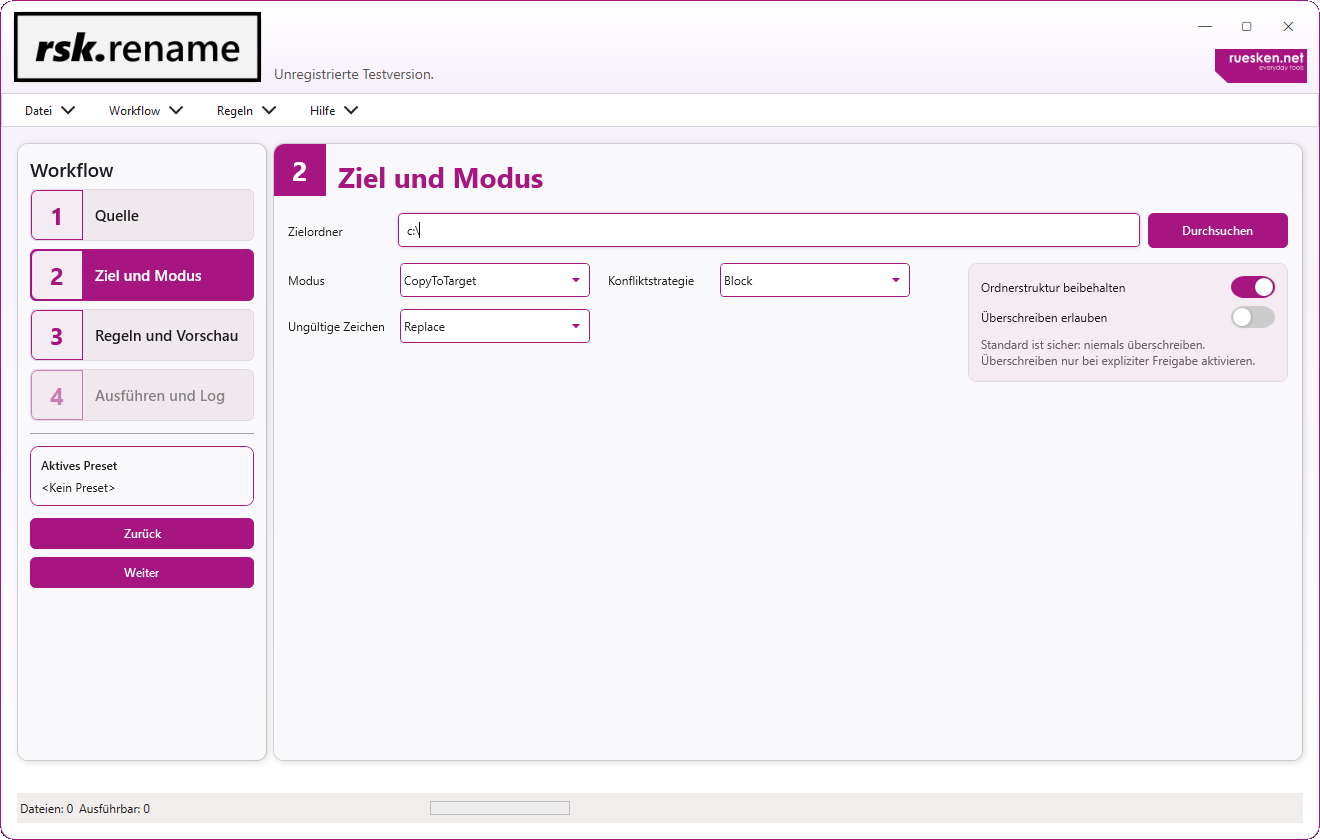Image resolution: width=1320 pixels, height=840 pixels.
Task: Select step 1 number tile for Quelle
Action: point(57,216)
